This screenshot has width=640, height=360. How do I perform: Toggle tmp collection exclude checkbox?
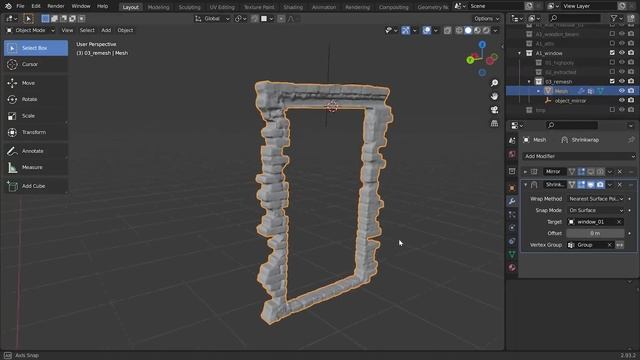click(x=612, y=110)
